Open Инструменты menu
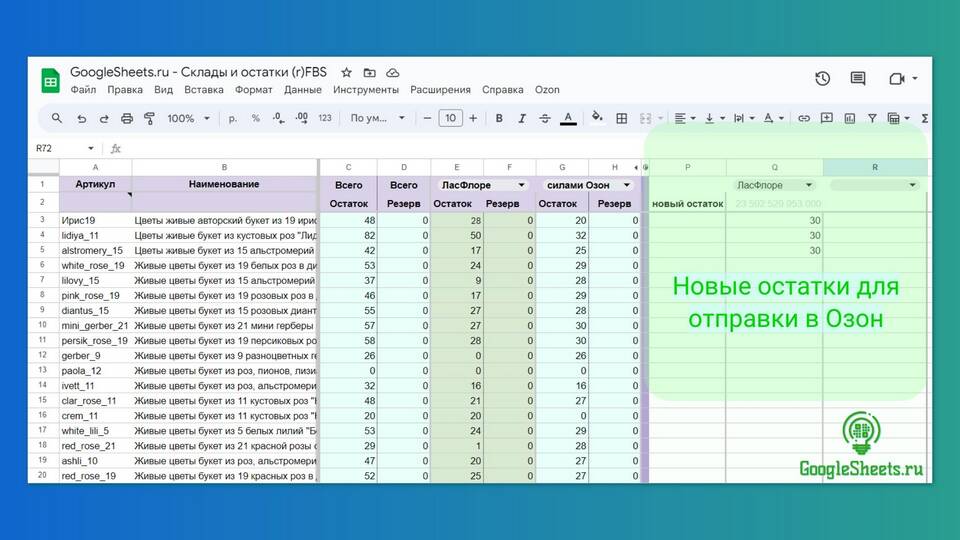960x540 pixels. point(366,90)
